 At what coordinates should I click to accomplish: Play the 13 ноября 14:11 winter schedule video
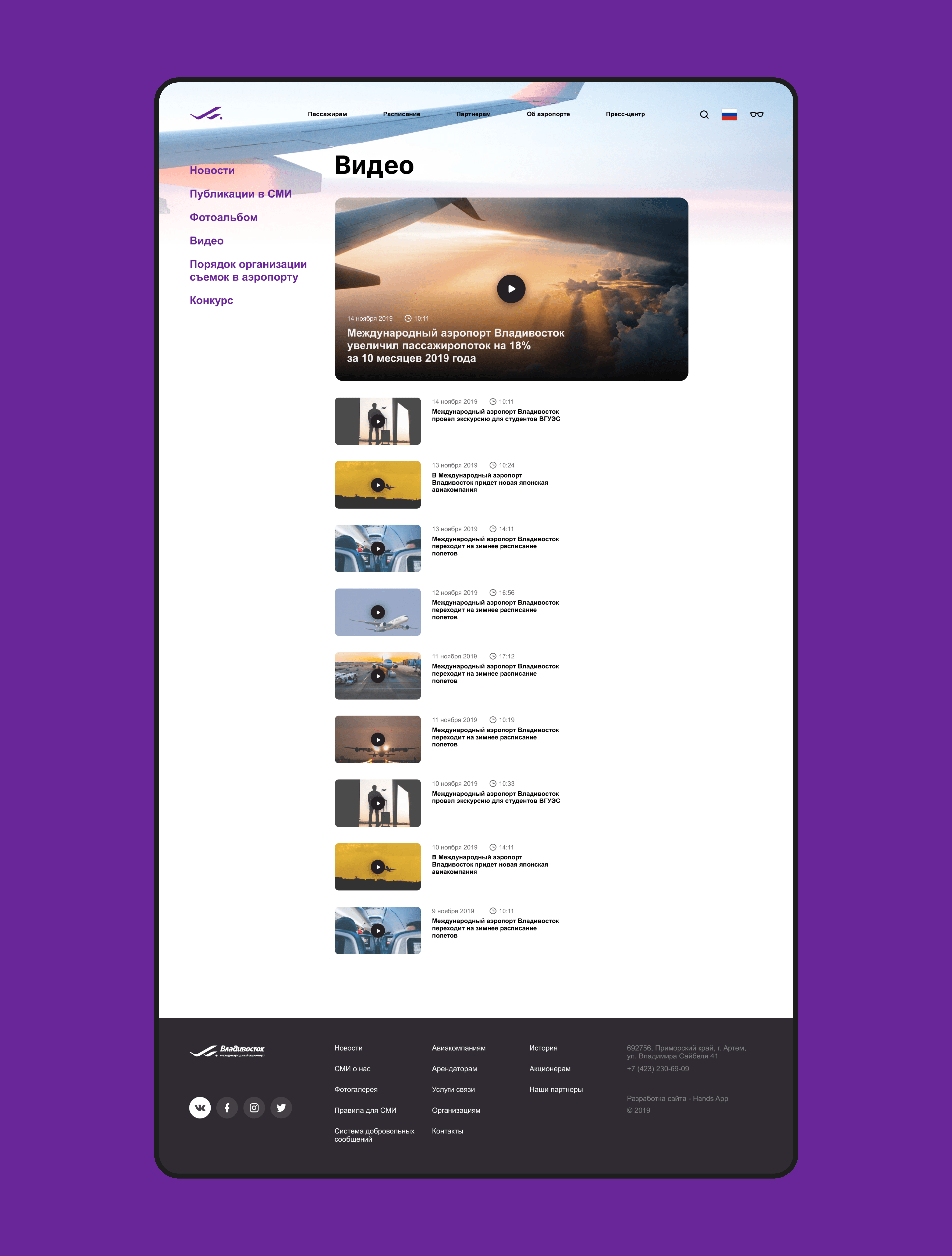378,548
